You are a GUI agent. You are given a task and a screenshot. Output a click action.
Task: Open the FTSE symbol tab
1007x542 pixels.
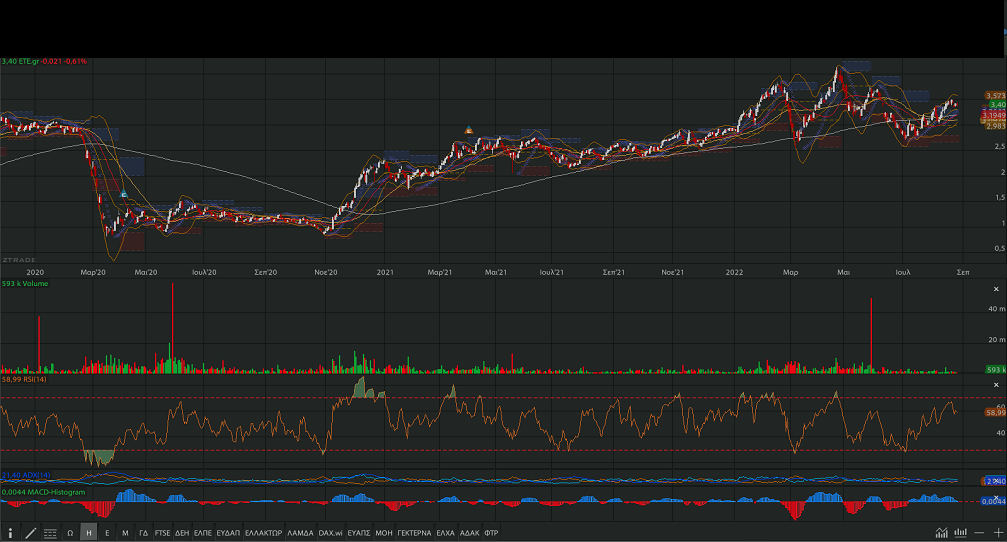click(162, 533)
